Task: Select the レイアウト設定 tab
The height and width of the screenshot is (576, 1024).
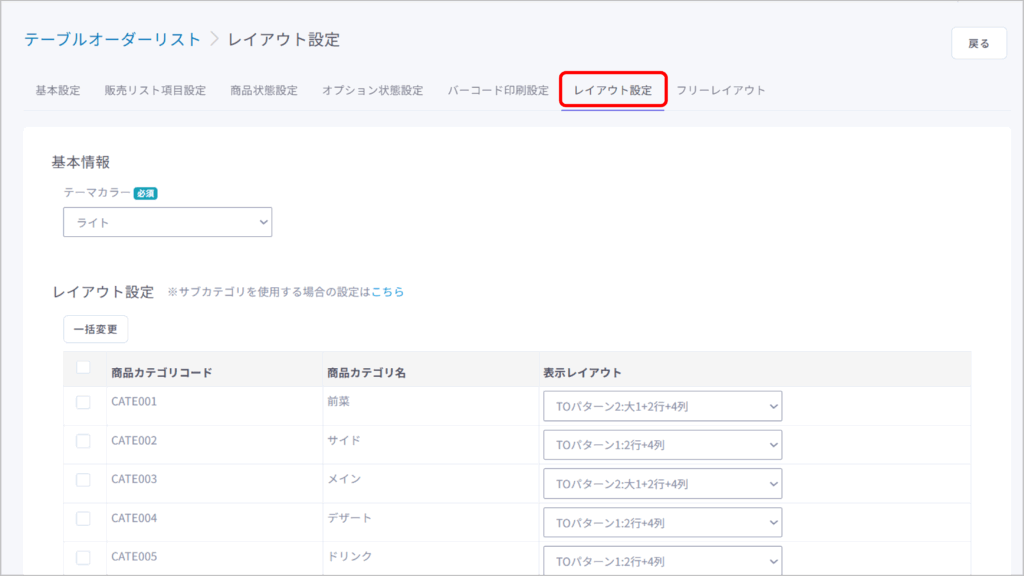Action: [613, 90]
